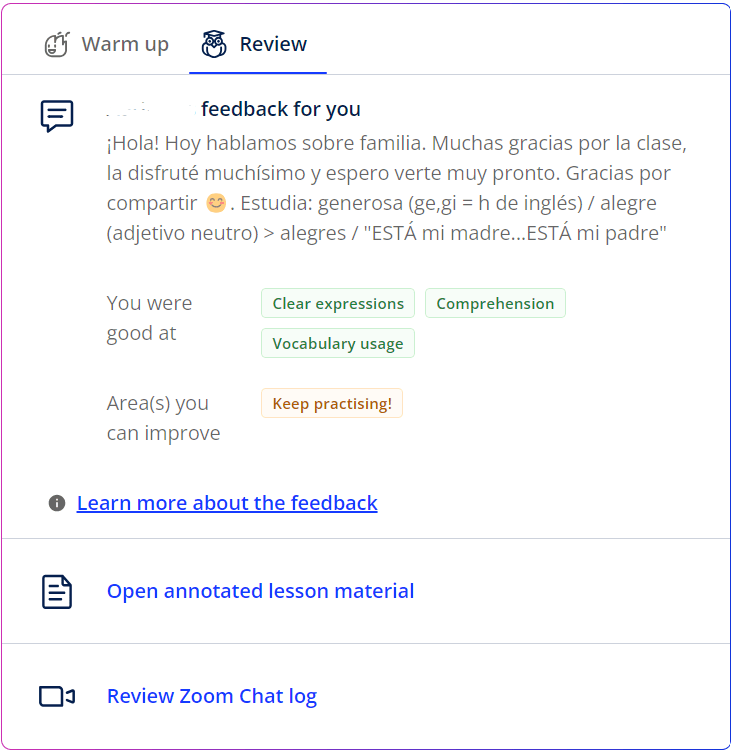Viewport: 732px width, 752px height.
Task: Click the 'Area(s) you can improve' label
Action: click(163, 418)
